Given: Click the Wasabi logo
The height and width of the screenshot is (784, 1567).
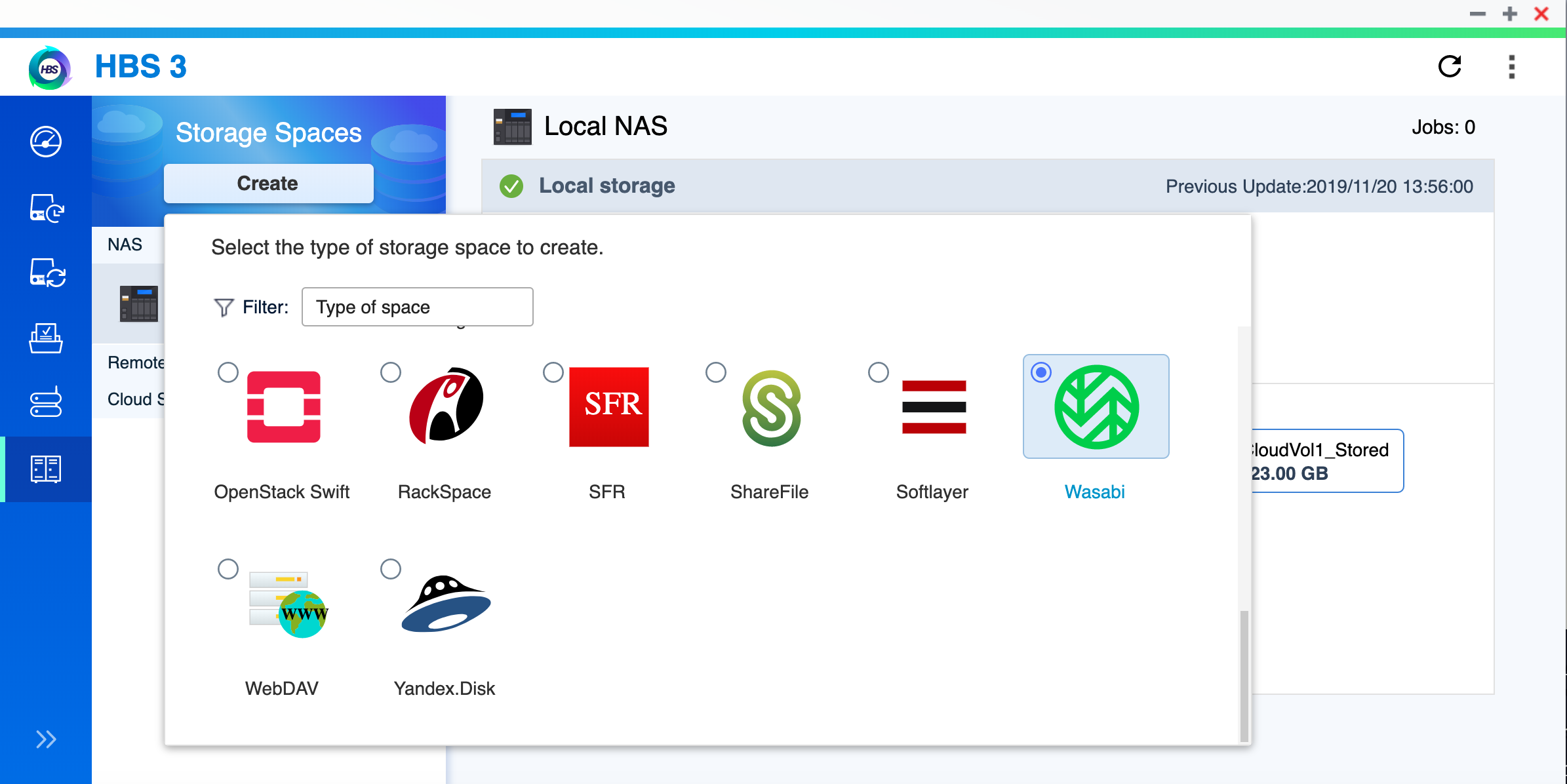Looking at the screenshot, I should point(1097,407).
